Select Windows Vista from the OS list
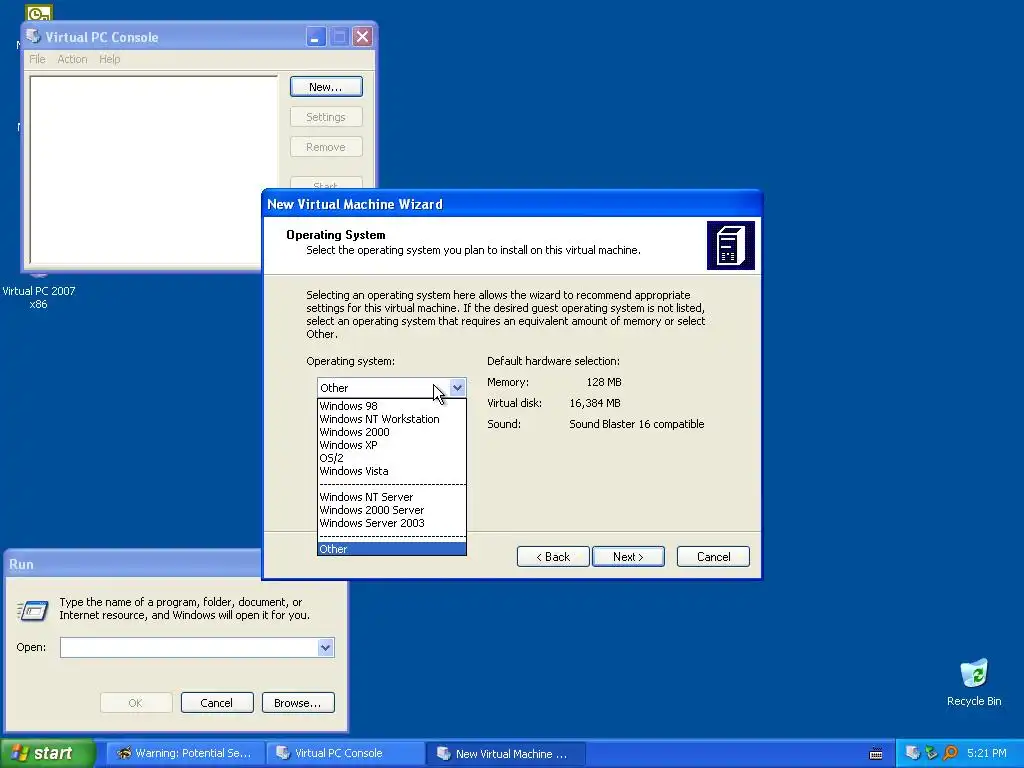 (392, 471)
